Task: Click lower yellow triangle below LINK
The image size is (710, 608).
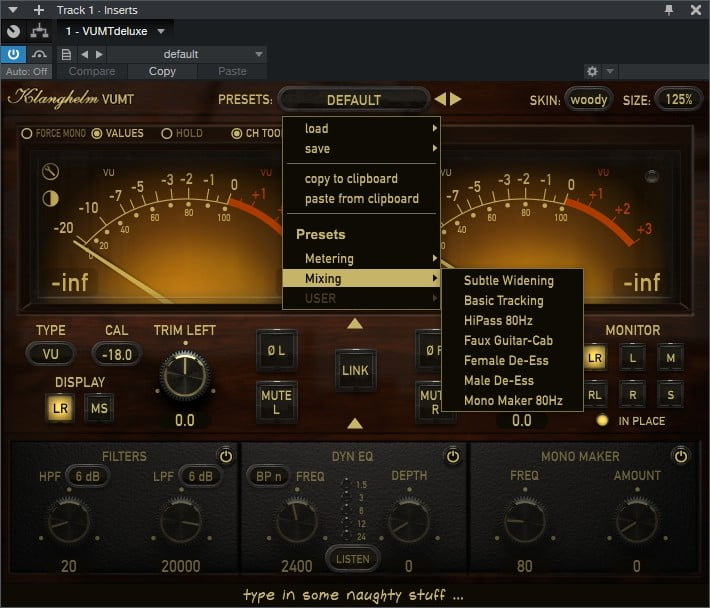Action: pos(355,423)
